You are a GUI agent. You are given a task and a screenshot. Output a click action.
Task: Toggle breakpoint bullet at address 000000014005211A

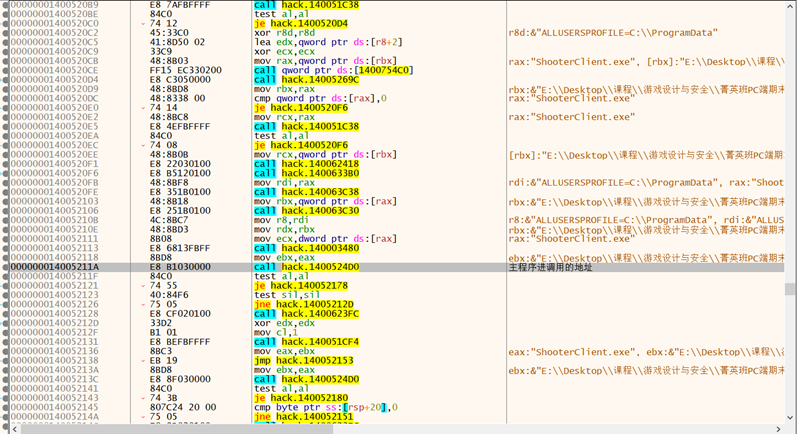coord(5,268)
